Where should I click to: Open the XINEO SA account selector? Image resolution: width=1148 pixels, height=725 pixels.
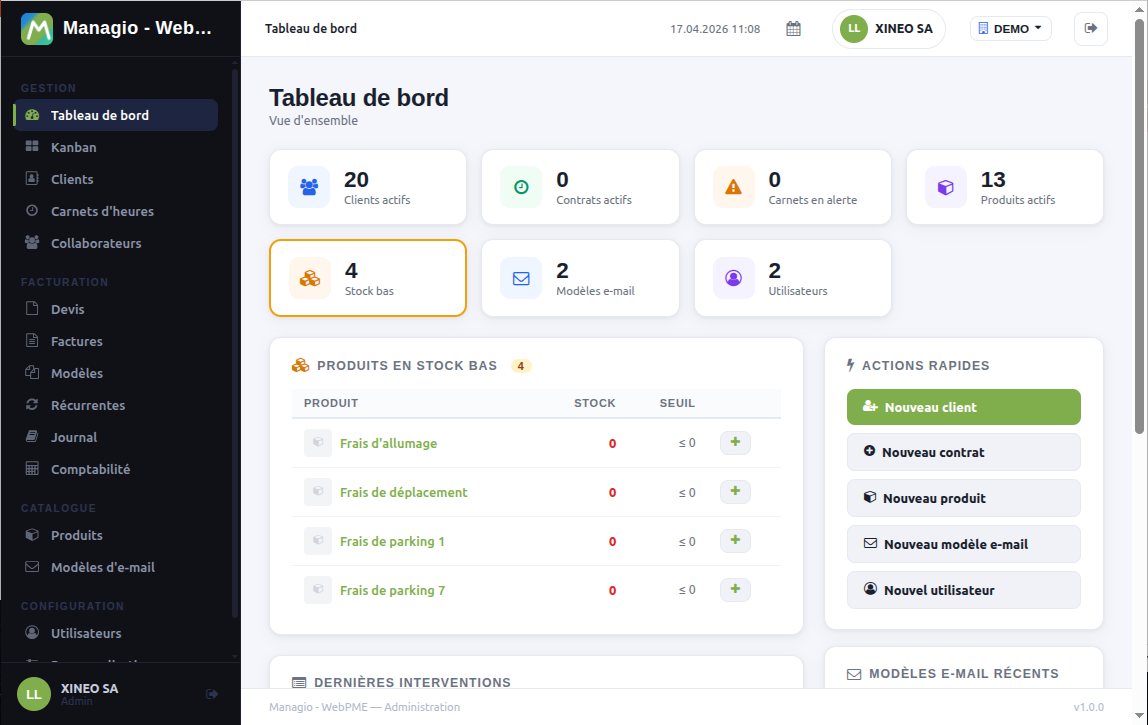(x=888, y=29)
